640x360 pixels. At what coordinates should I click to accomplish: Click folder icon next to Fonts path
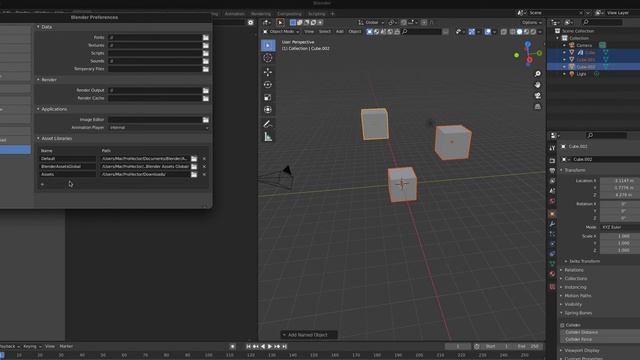point(206,38)
